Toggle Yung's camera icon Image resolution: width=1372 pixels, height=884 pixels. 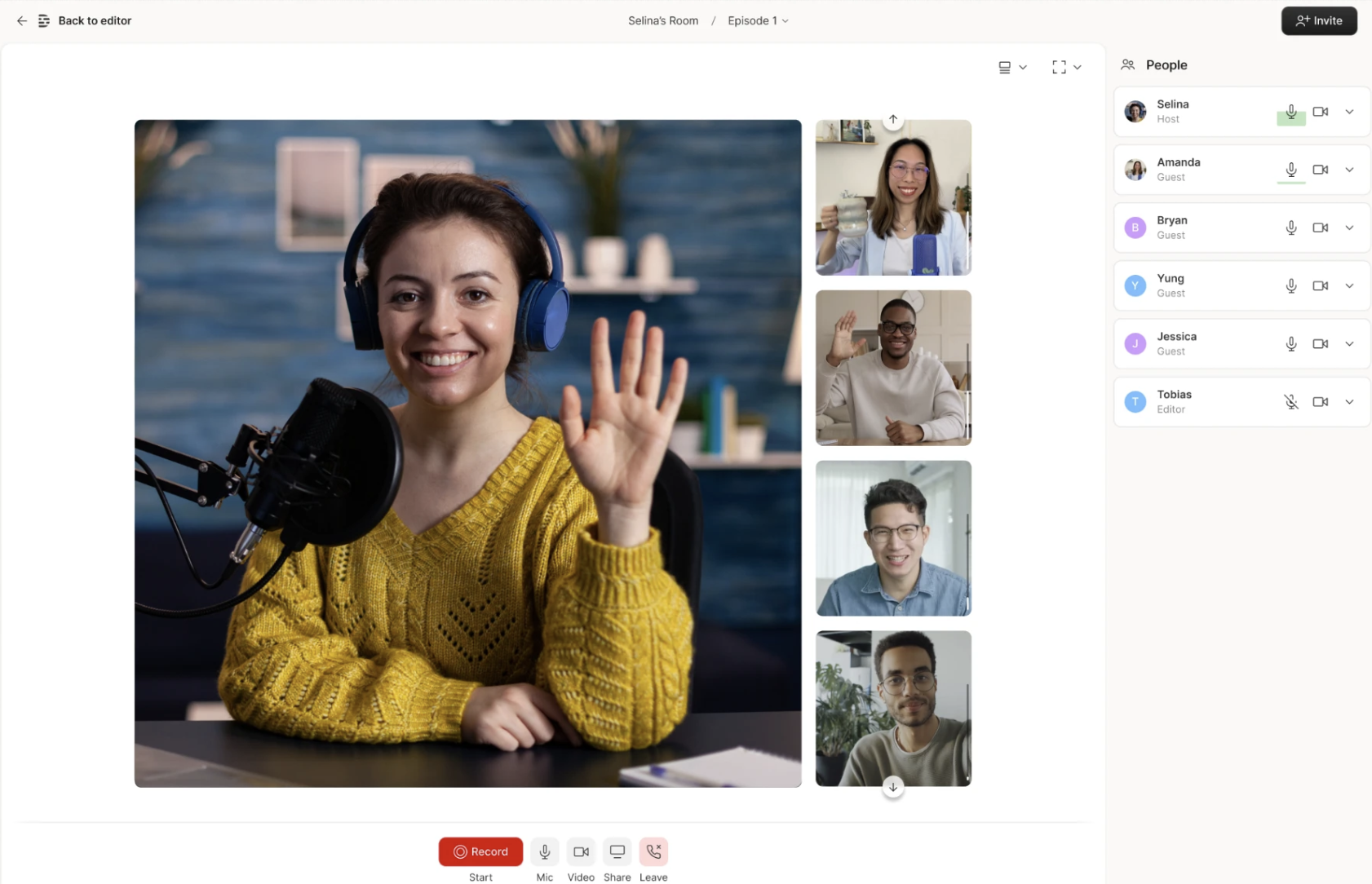pyautogui.click(x=1320, y=285)
